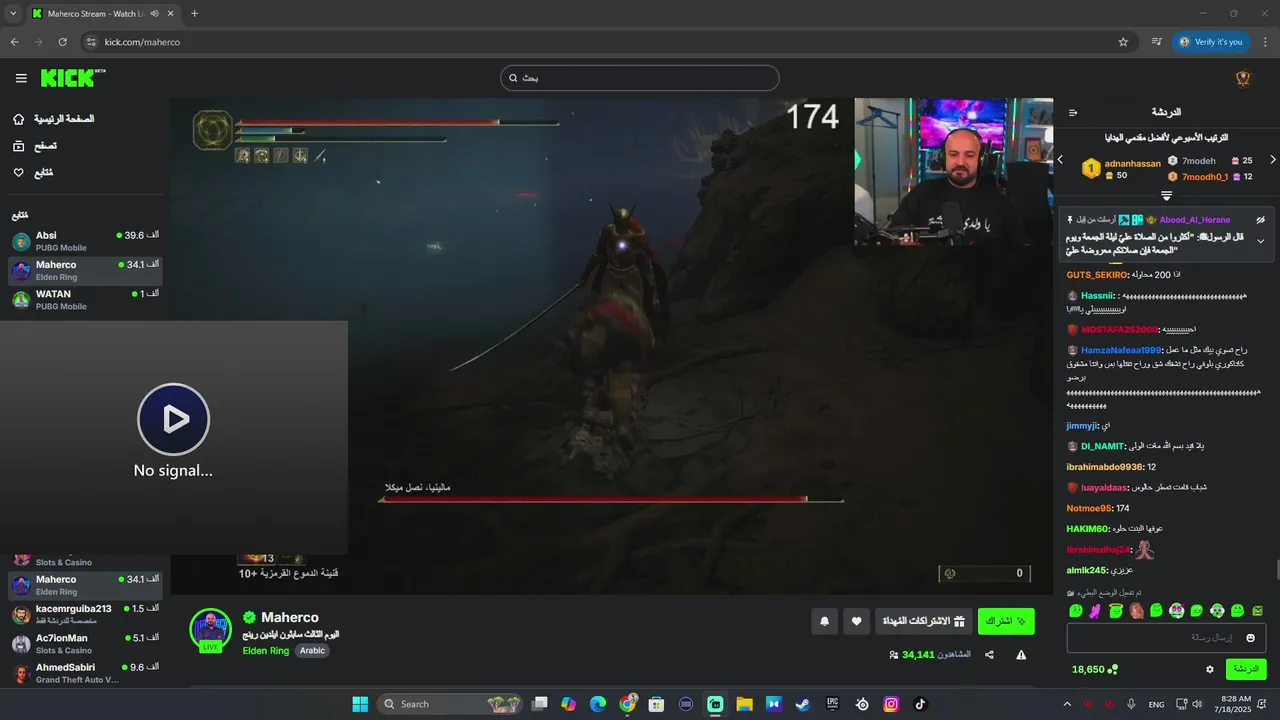
Task: Click the green subscribe button
Action: coord(1006,621)
